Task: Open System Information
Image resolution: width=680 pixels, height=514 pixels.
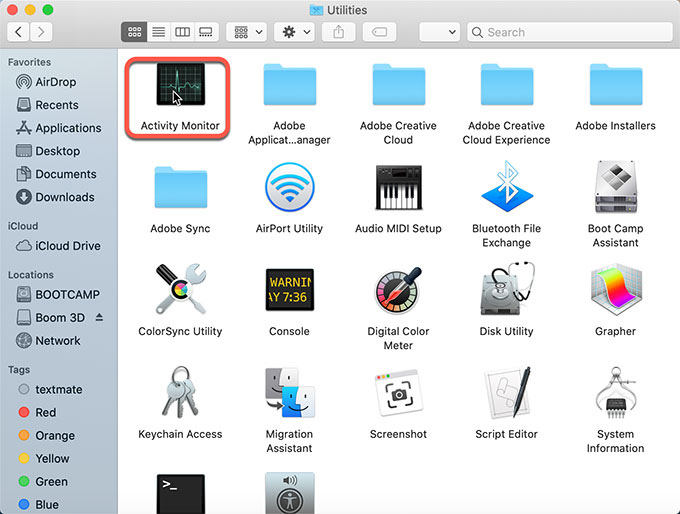Action: pos(616,393)
